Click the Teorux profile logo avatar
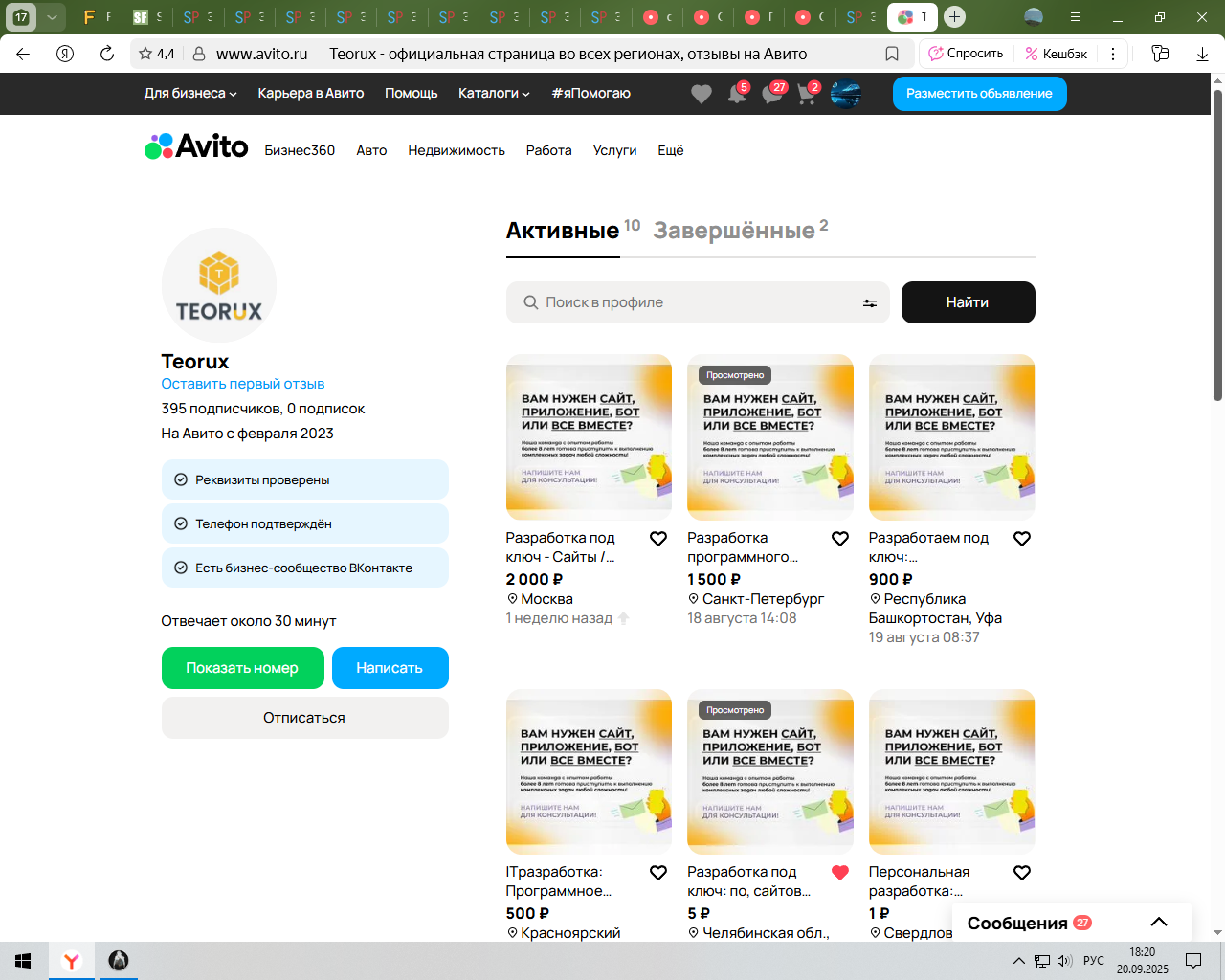1225x980 pixels. 219,285
